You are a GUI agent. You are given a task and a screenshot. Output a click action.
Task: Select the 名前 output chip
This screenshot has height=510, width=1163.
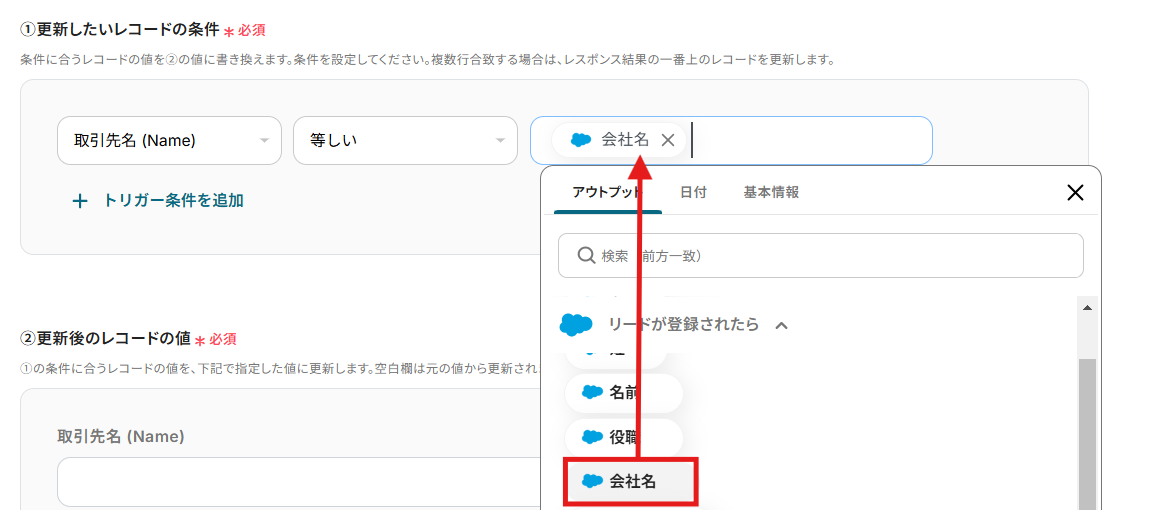(x=623, y=393)
